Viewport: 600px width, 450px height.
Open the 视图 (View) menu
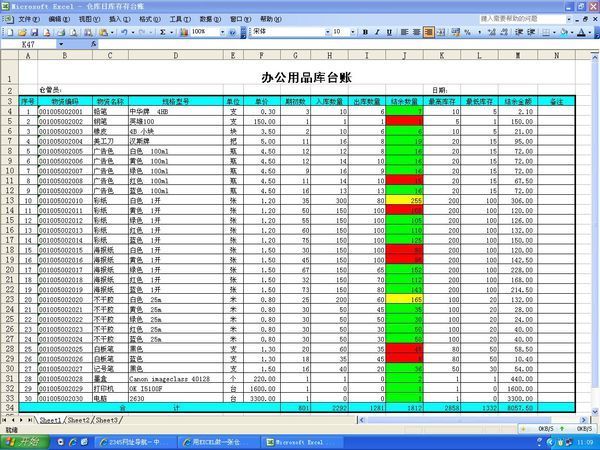tap(89, 19)
